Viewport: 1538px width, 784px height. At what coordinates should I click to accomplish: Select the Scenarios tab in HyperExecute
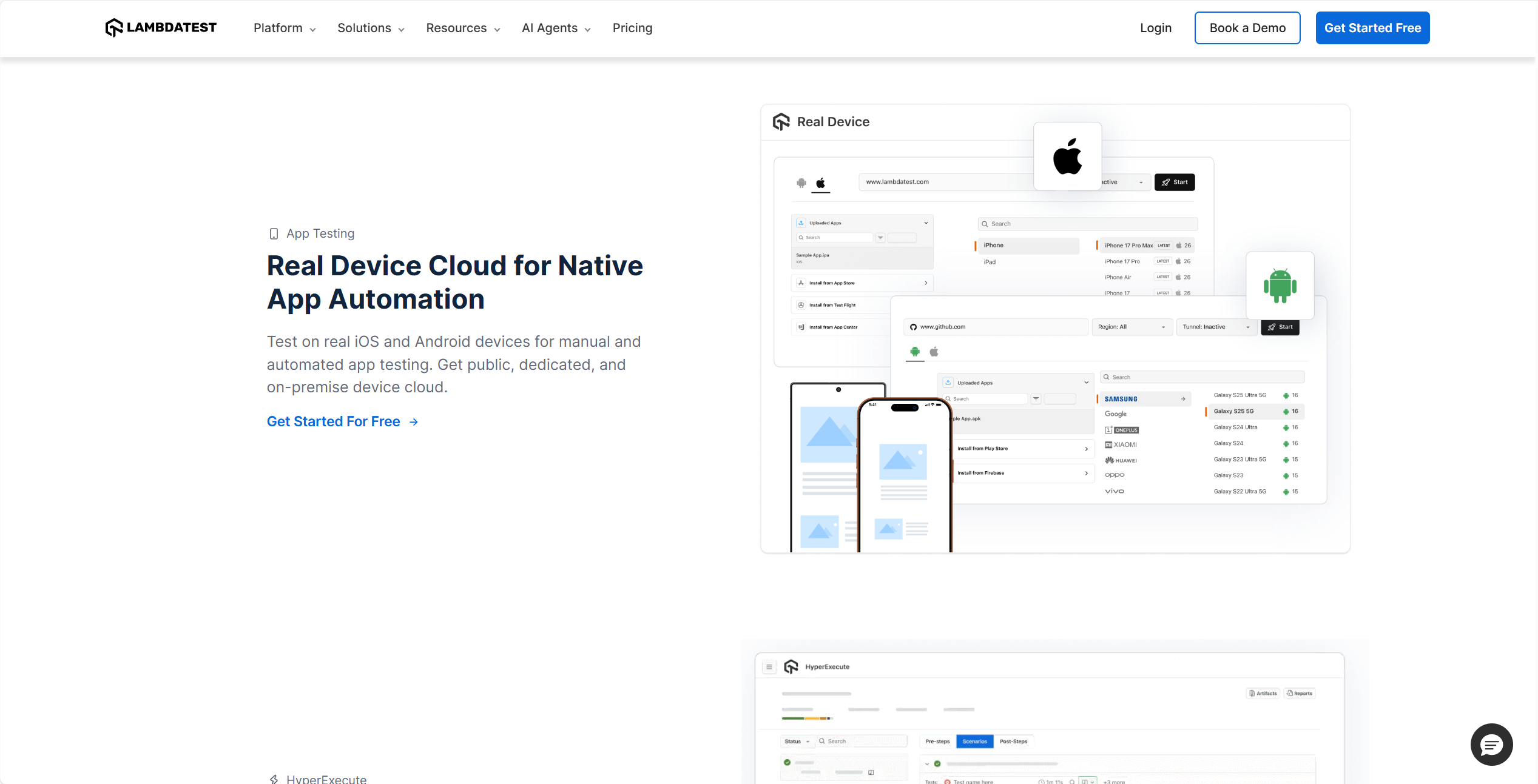tap(974, 741)
